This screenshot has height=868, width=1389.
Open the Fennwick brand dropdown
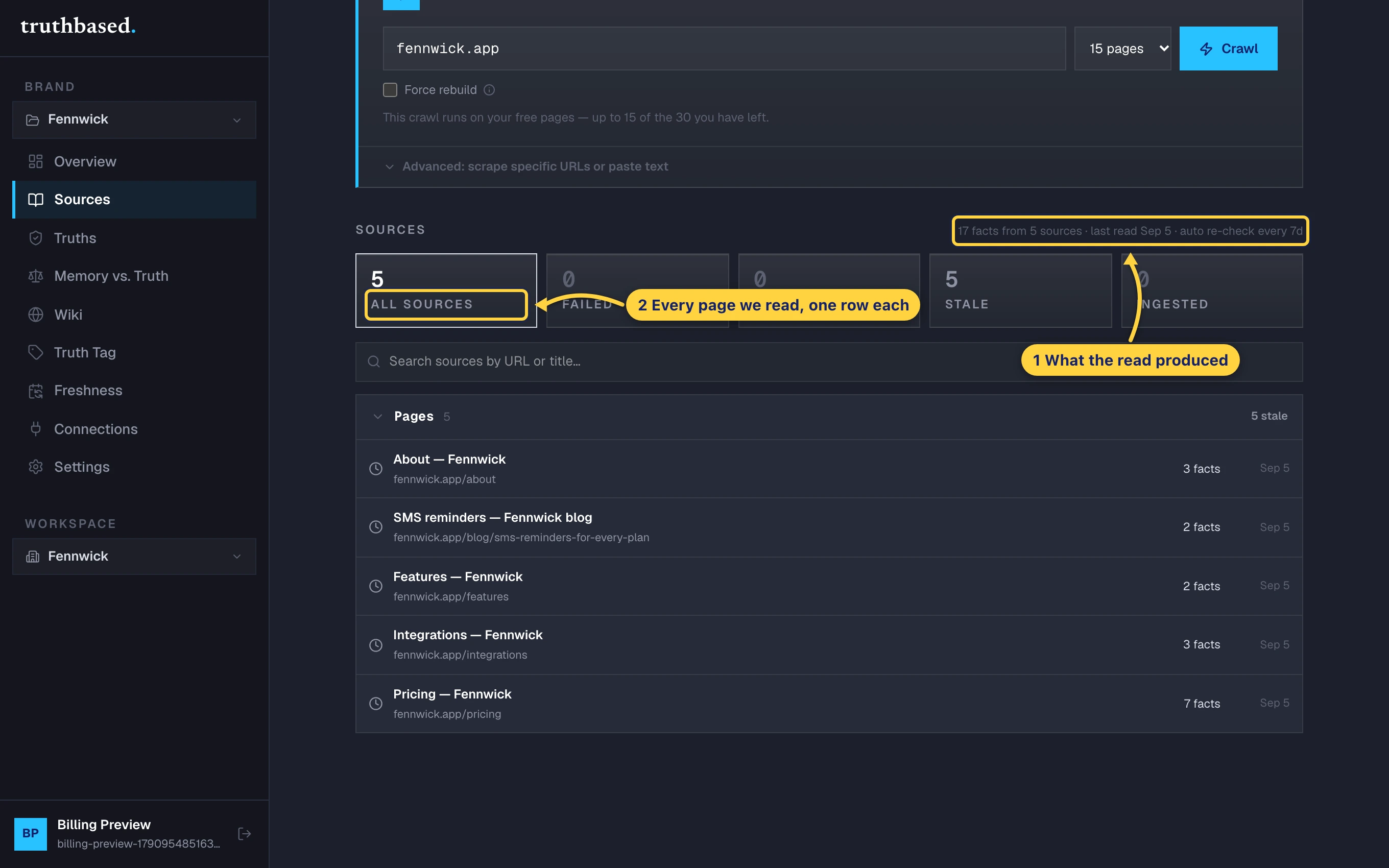[134, 119]
